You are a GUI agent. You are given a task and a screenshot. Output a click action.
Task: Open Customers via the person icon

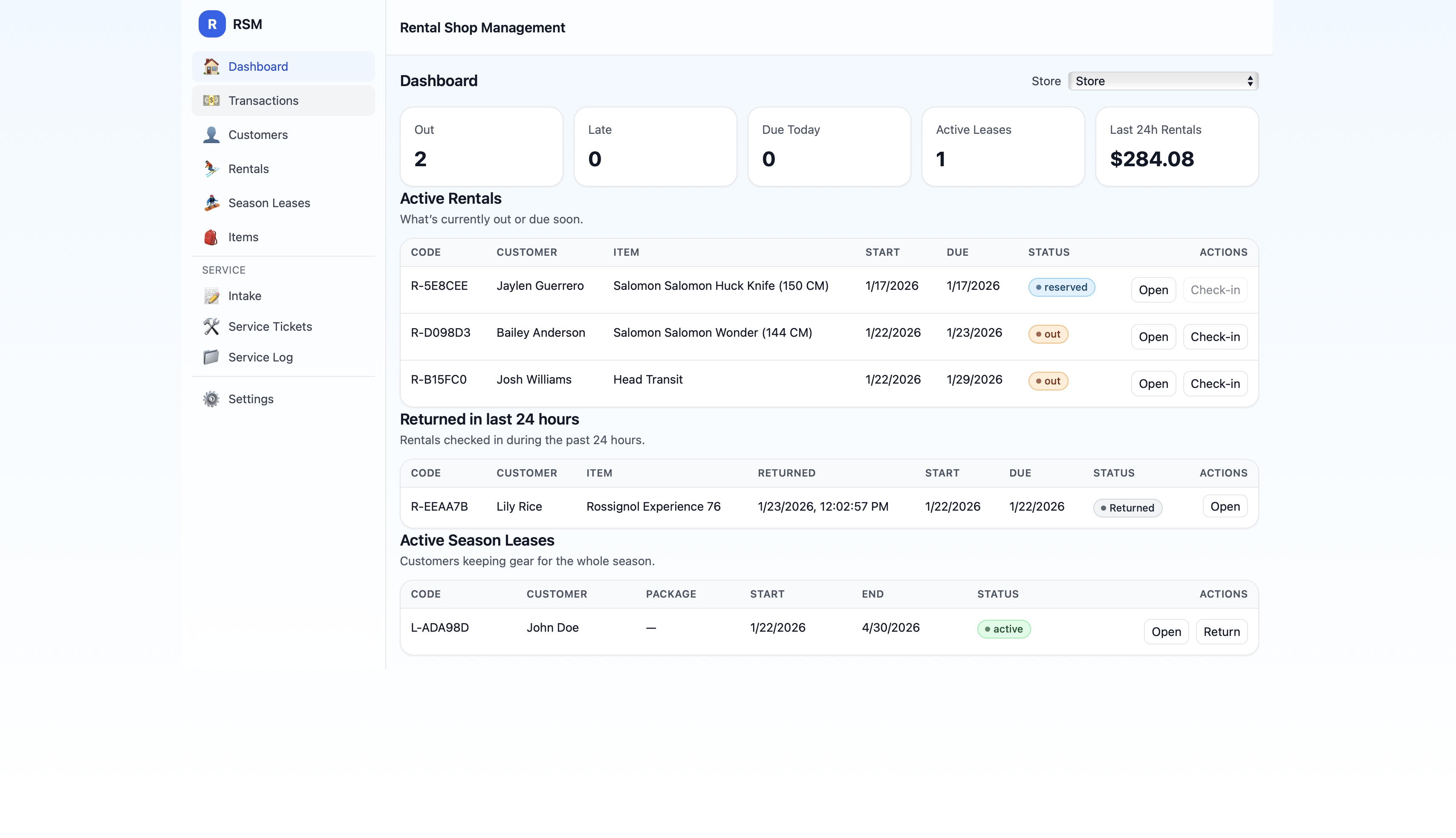pyautogui.click(x=211, y=135)
